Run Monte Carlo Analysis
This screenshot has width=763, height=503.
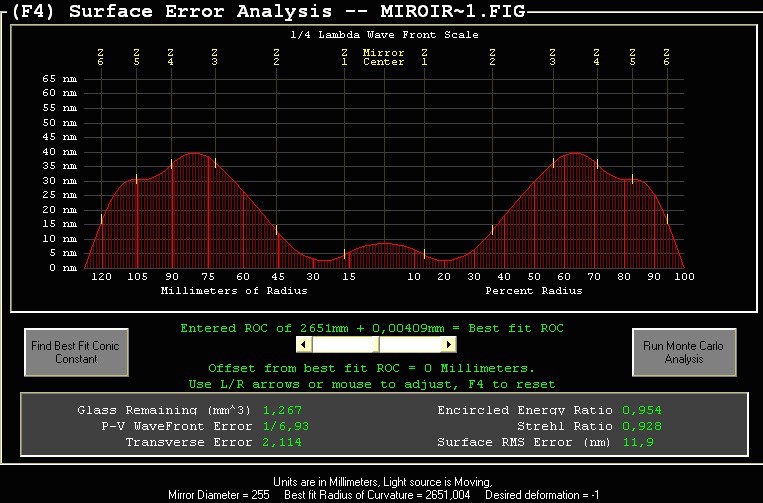tap(684, 352)
